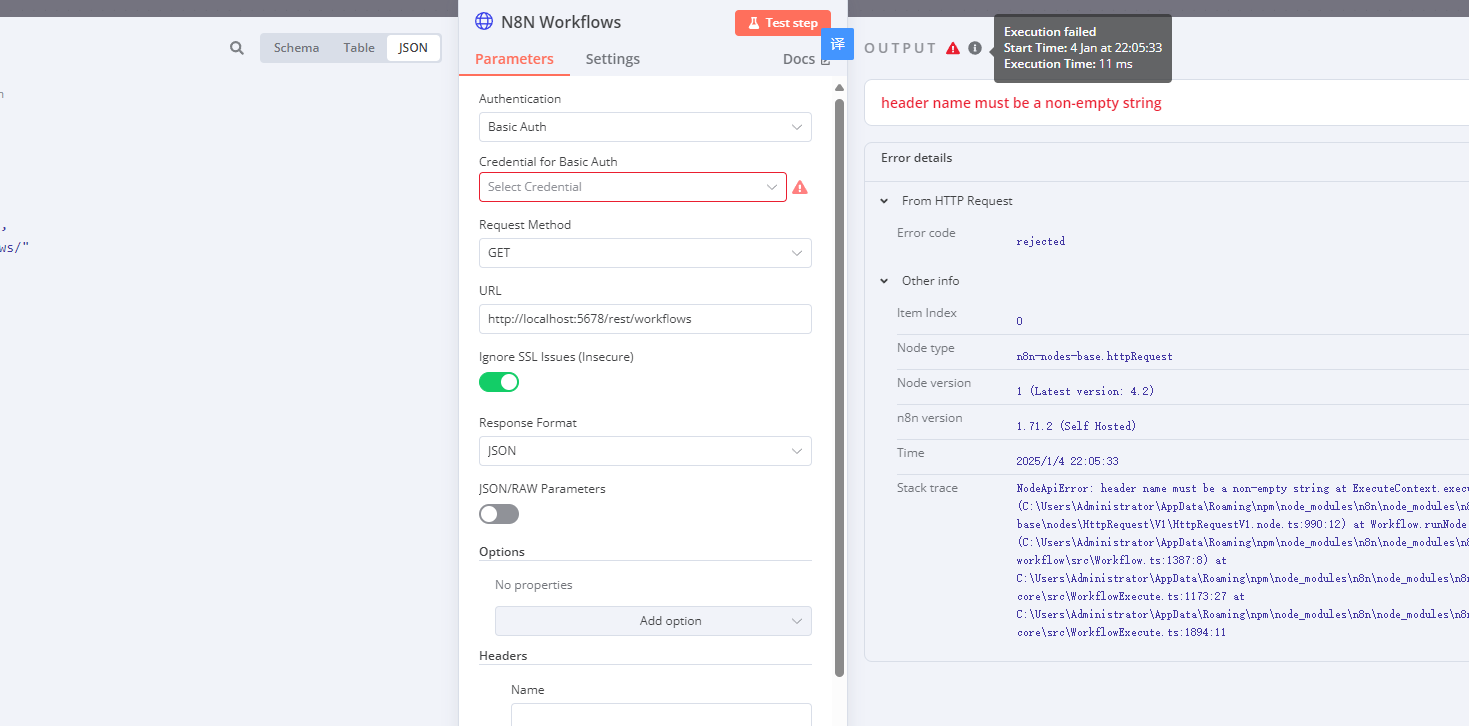
Task: Enable the JSON/RAW Parameters switch
Action: [499, 514]
